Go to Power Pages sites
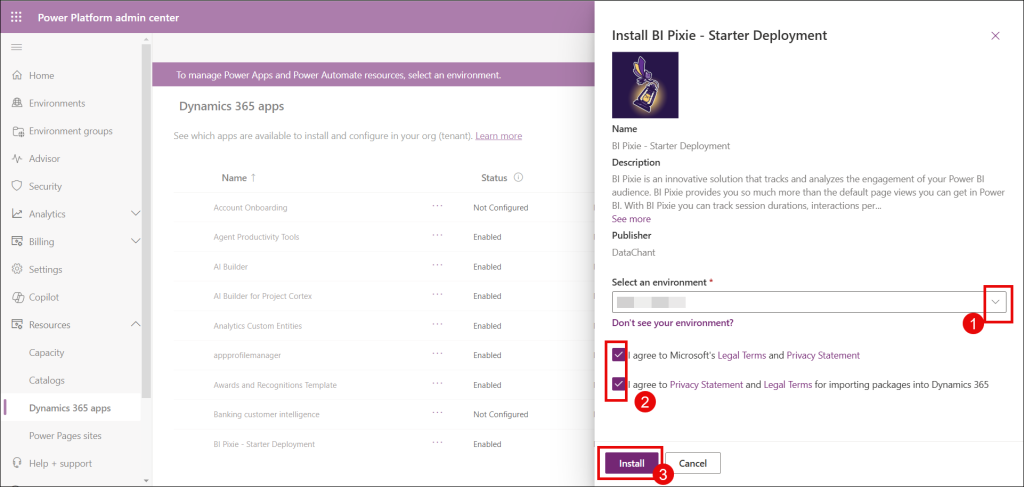 click(65, 435)
